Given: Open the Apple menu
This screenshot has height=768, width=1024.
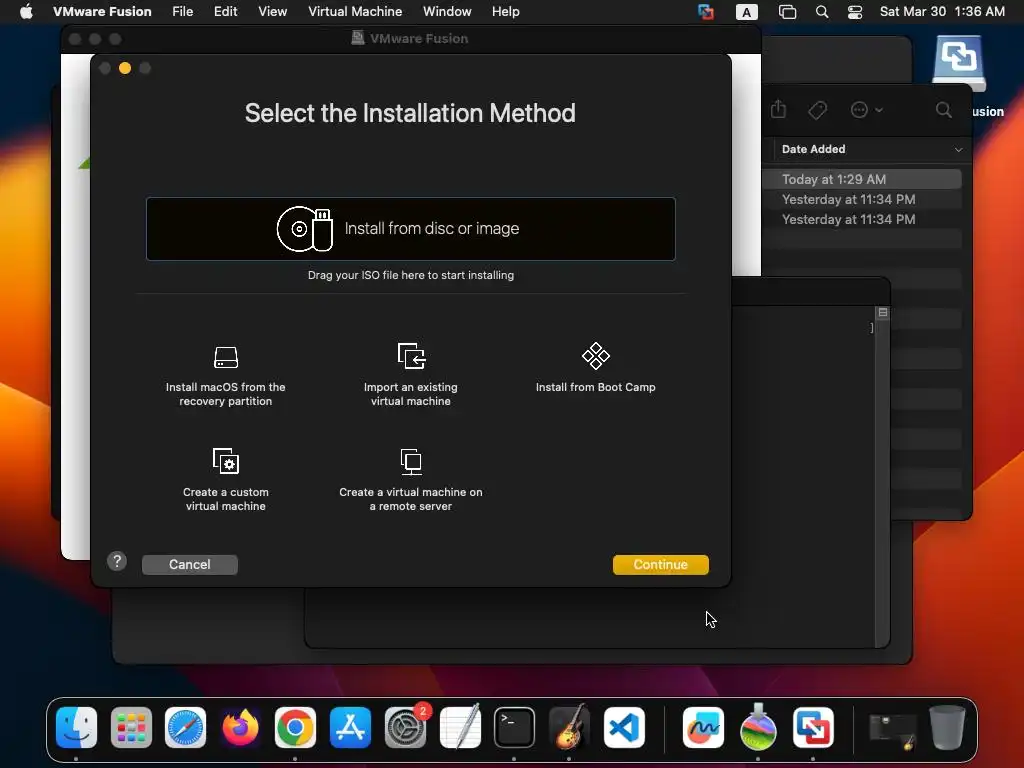Looking at the screenshot, I should (26, 11).
